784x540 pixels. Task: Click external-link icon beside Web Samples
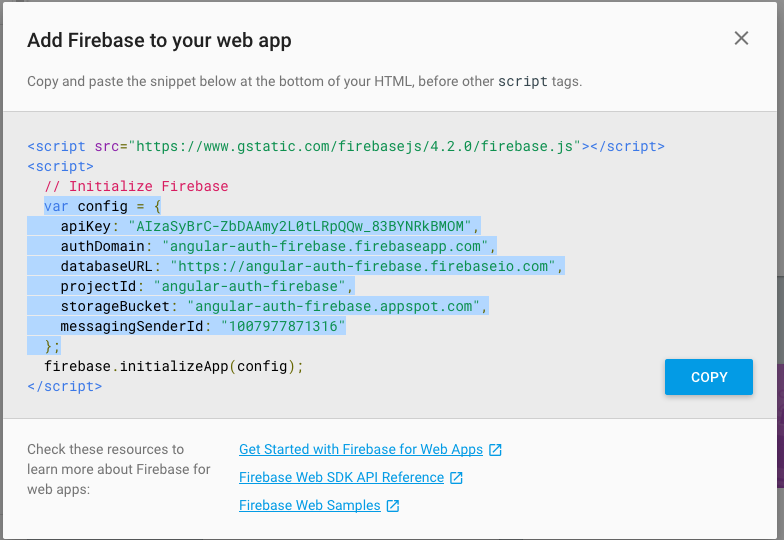point(393,506)
